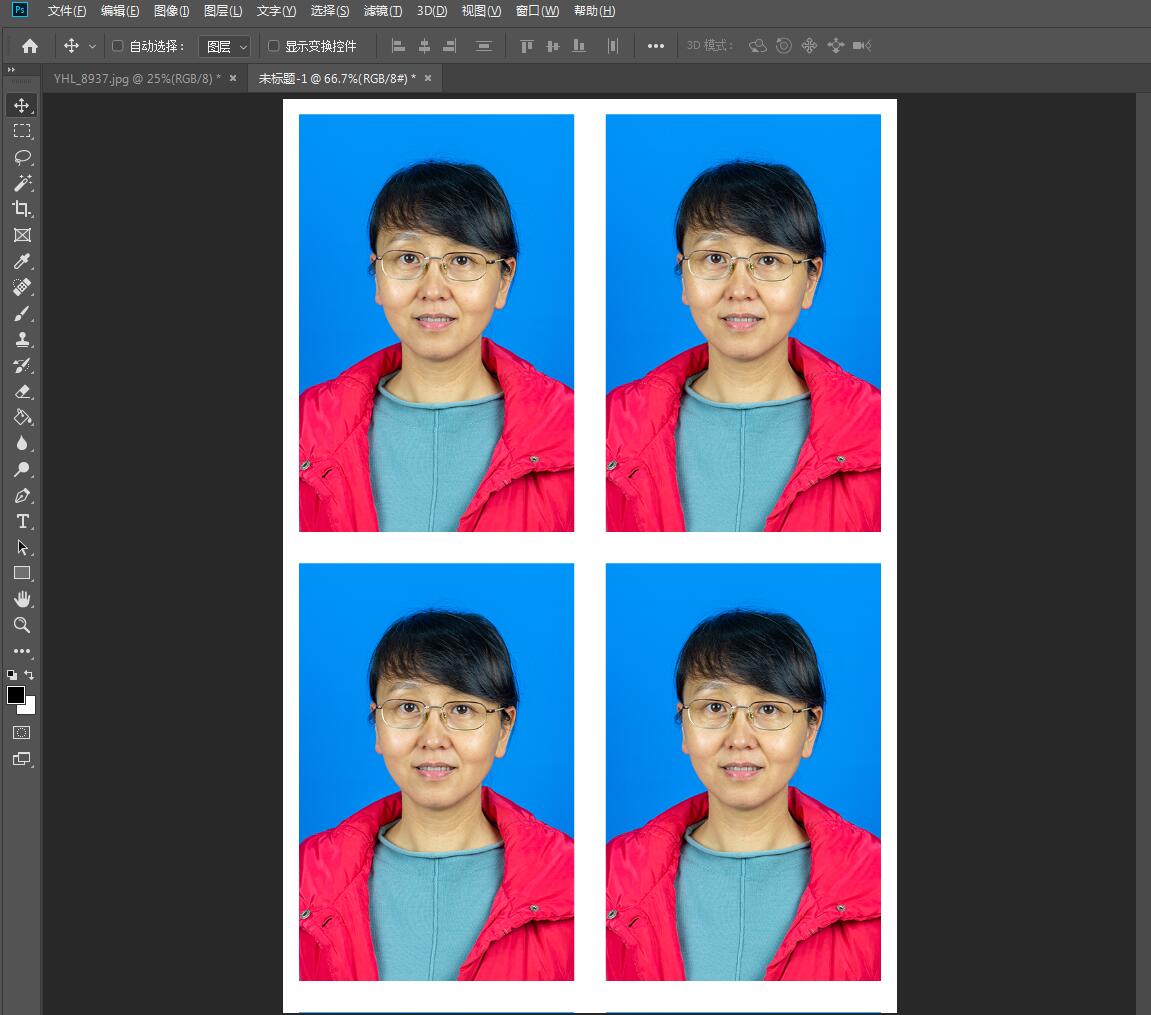Choose the Eyedropper tool

[x=21, y=261]
